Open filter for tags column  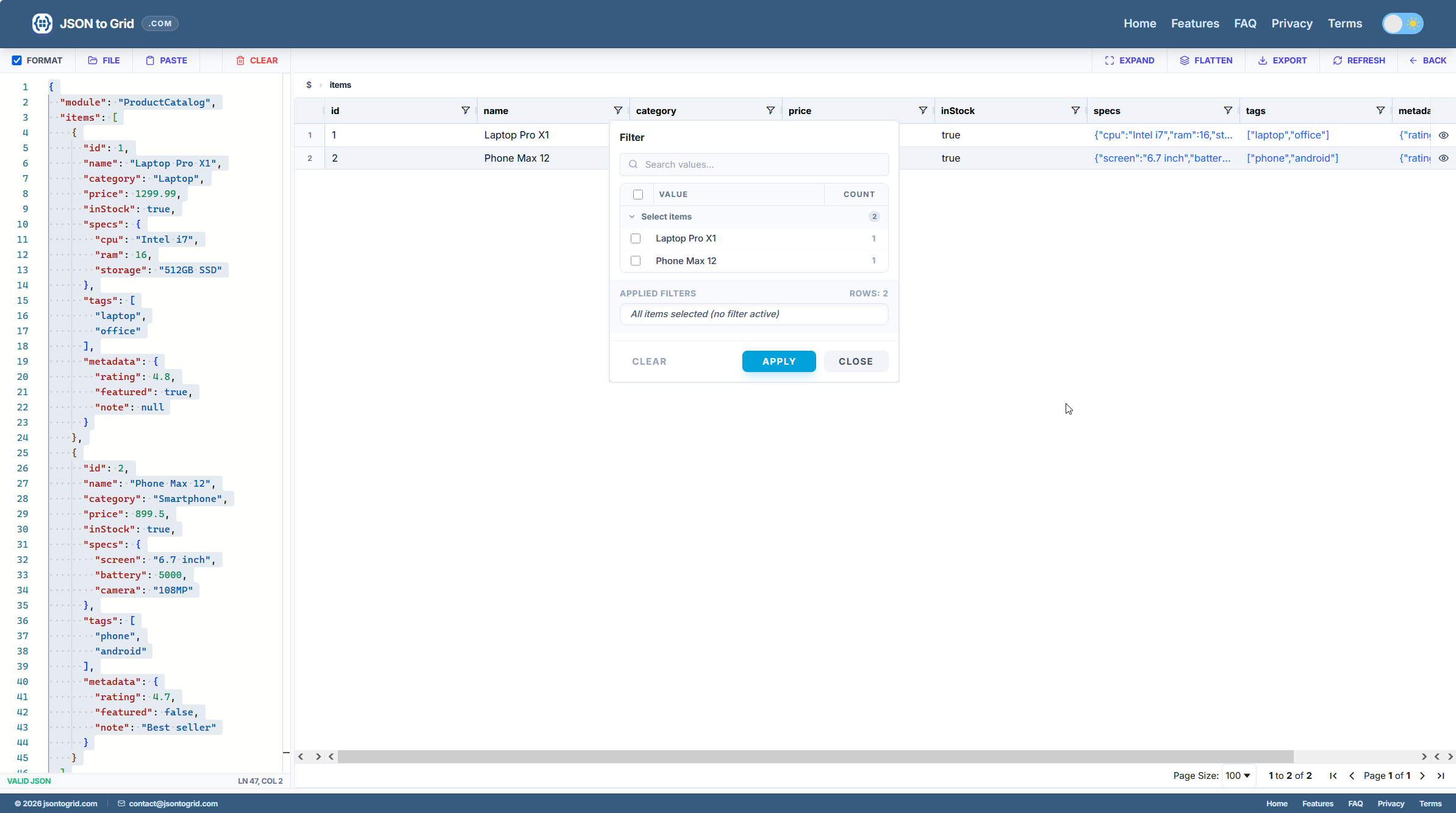(x=1380, y=110)
